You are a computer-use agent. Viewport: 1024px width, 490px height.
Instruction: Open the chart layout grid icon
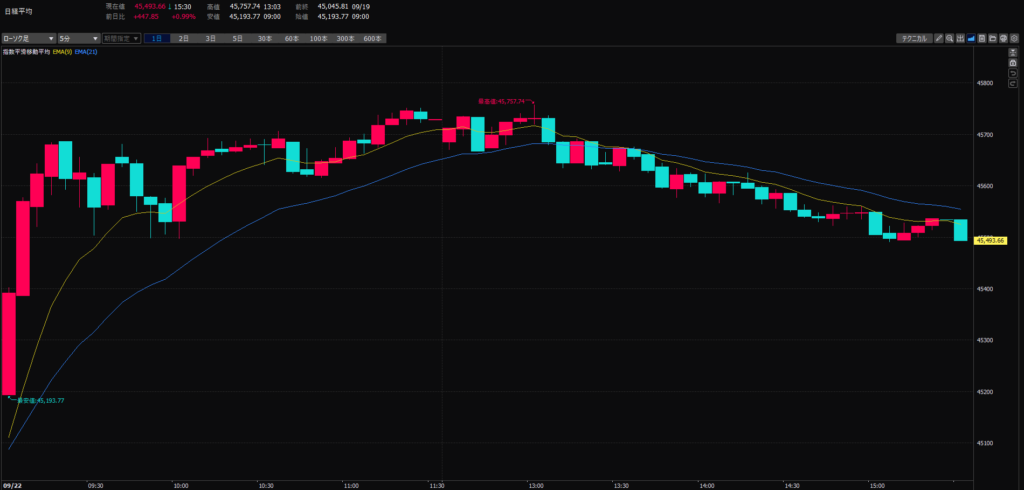pos(960,39)
